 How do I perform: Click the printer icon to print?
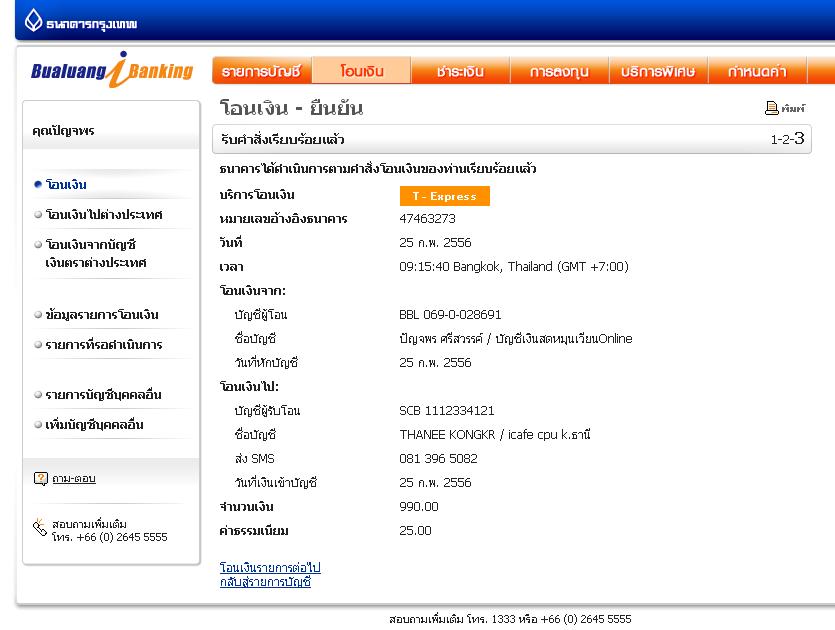click(x=771, y=108)
